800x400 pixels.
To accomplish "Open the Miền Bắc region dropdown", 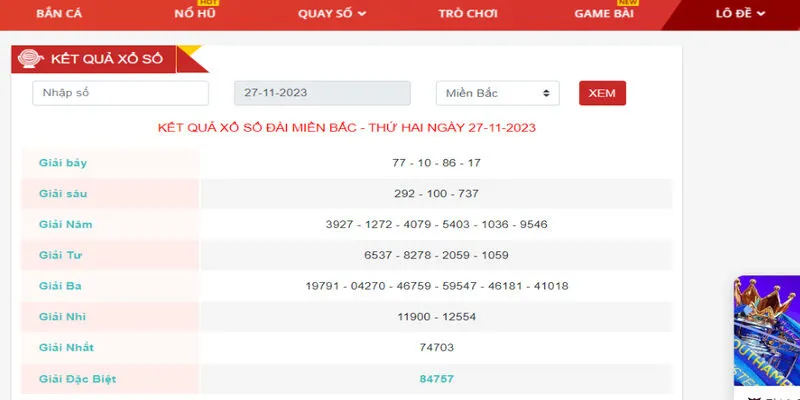I will click(x=497, y=93).
